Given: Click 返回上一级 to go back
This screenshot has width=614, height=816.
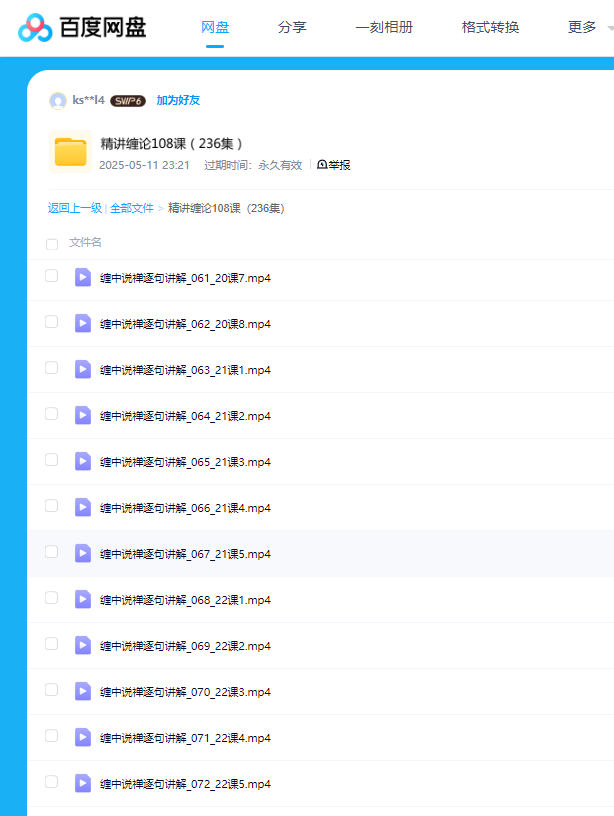Looking at the screenshot, I should (x=75, y=208).
